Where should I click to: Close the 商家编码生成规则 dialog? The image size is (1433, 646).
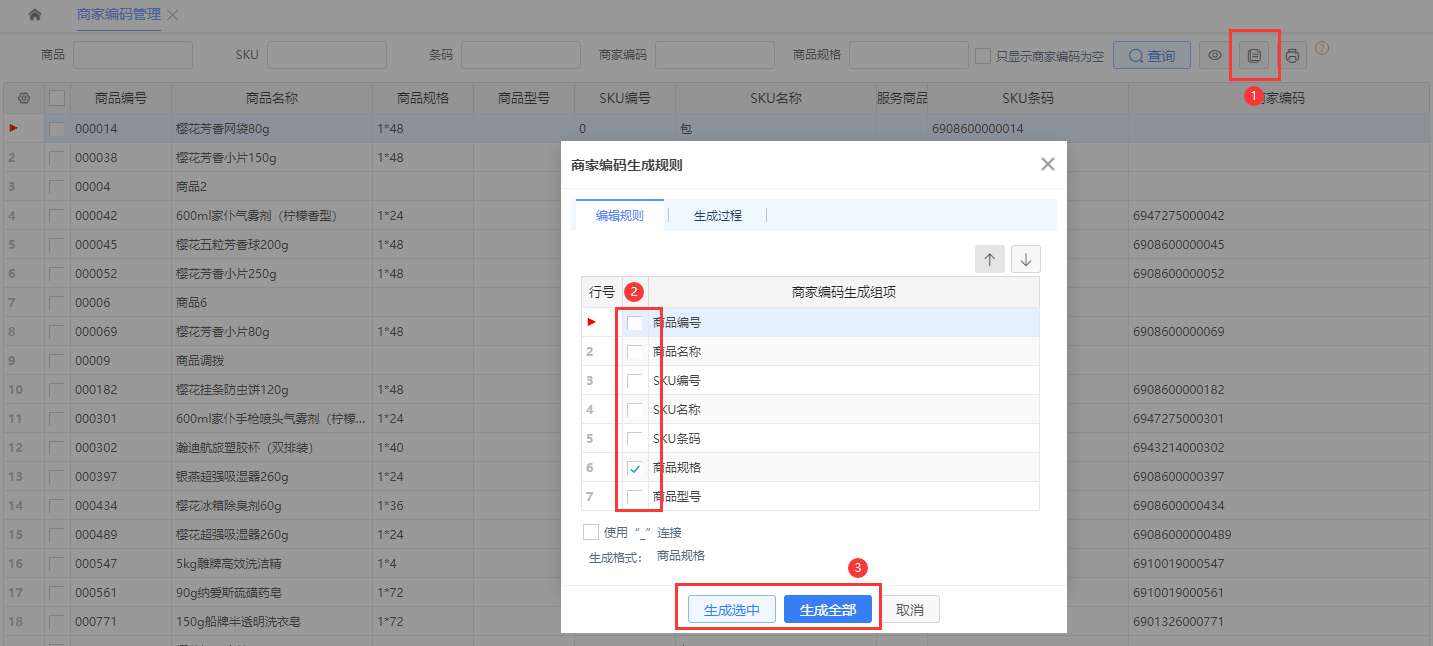click(1047, 164)
